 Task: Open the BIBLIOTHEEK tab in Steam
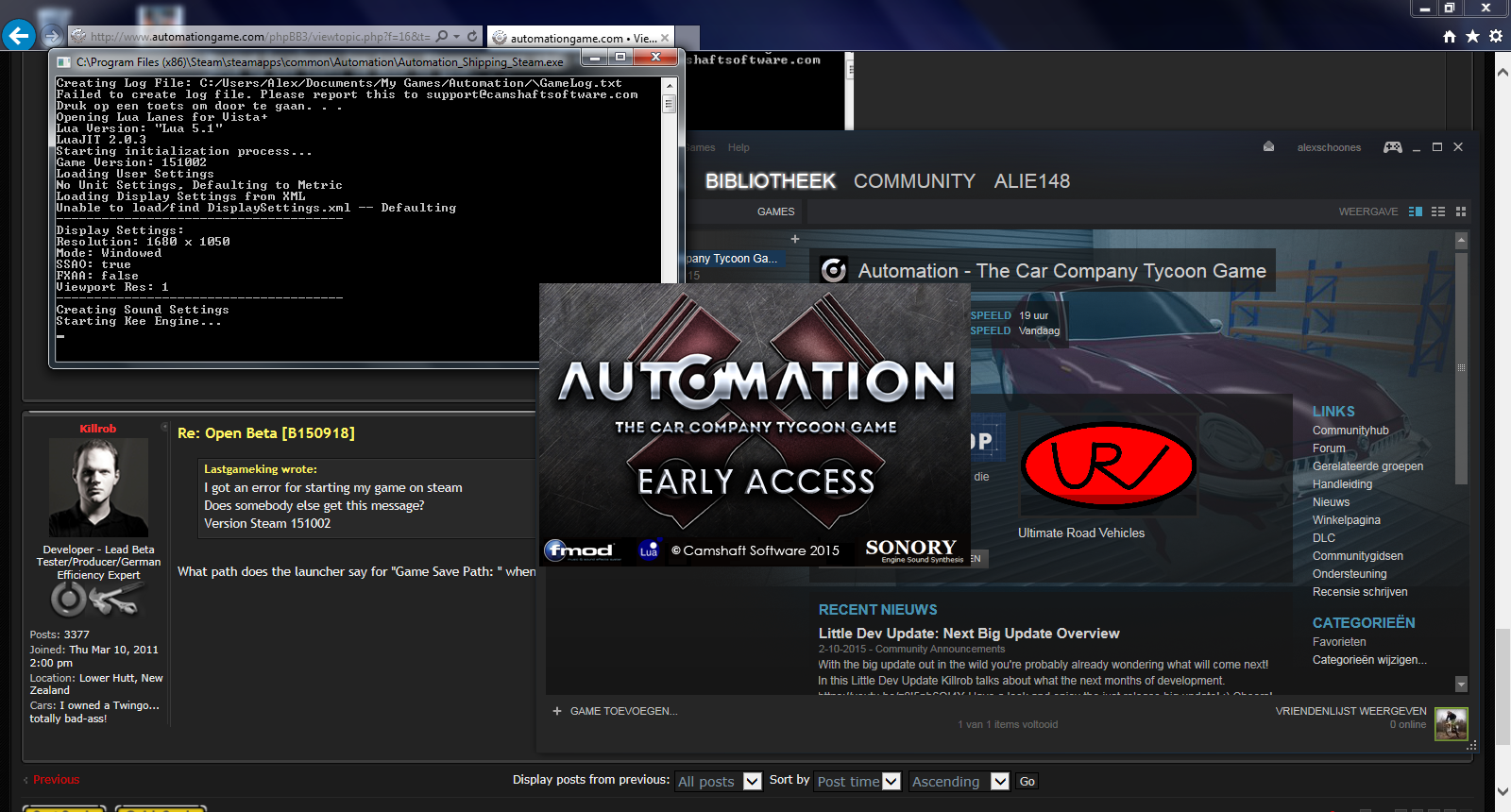point(771,181)
